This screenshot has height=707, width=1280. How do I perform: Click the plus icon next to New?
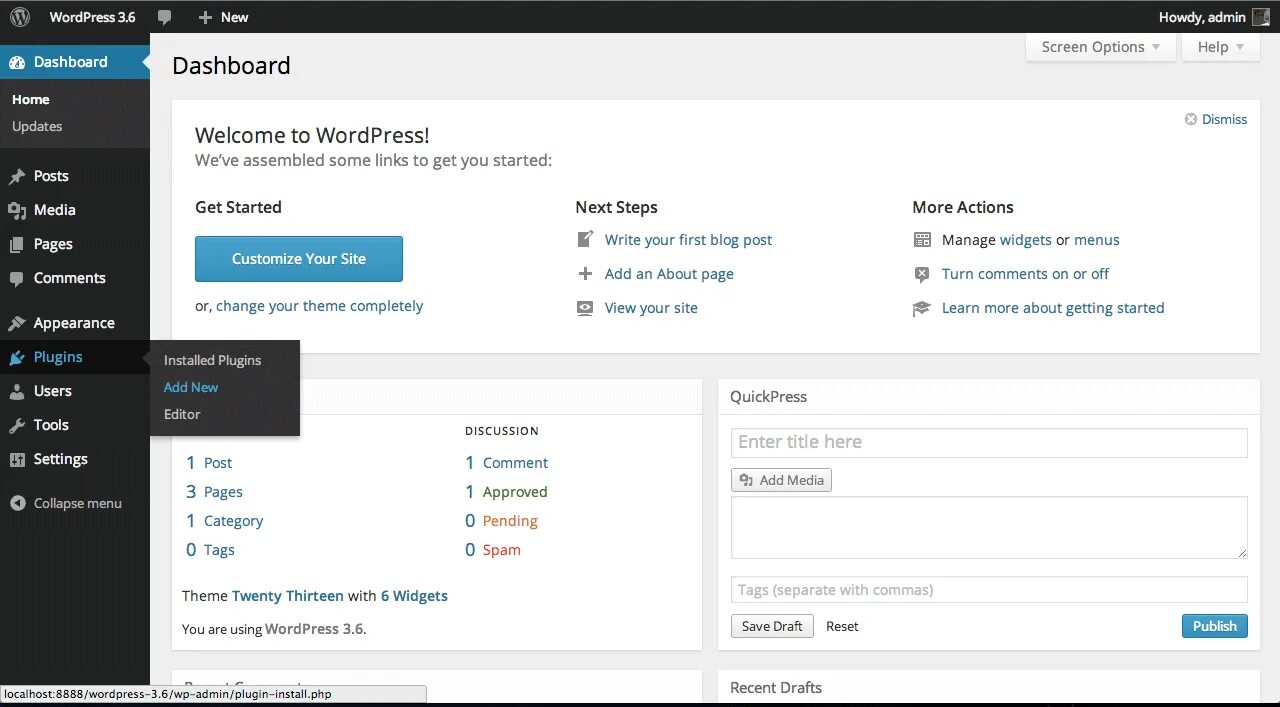[x=205, y=17]
